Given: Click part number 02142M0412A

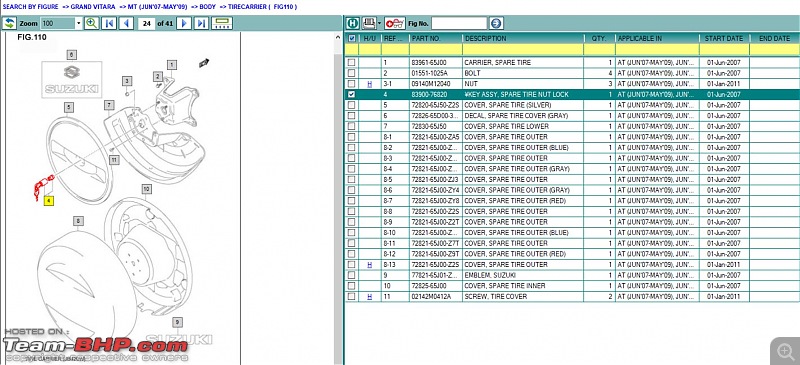Looking at the screenshot, I should tap(431, 297).
